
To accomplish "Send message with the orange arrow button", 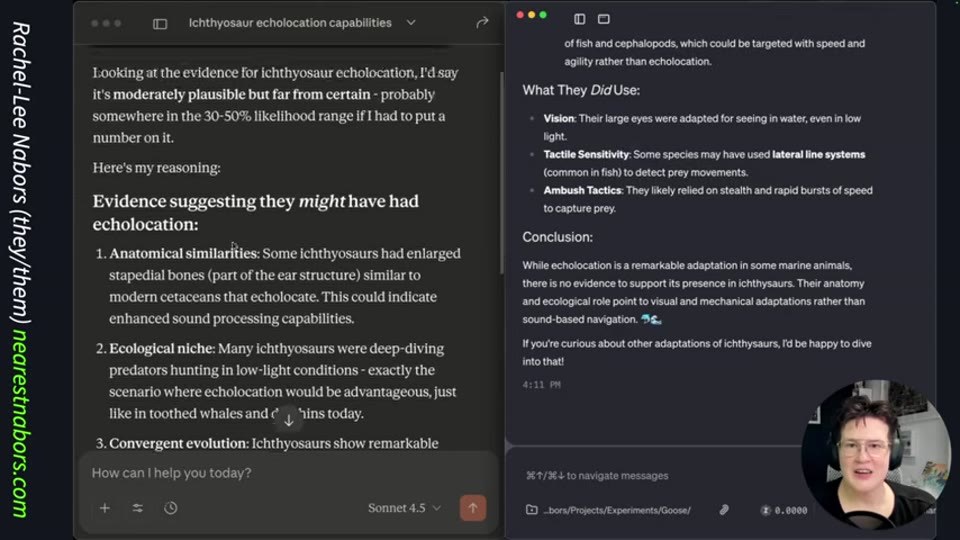I will pos(473,508).
